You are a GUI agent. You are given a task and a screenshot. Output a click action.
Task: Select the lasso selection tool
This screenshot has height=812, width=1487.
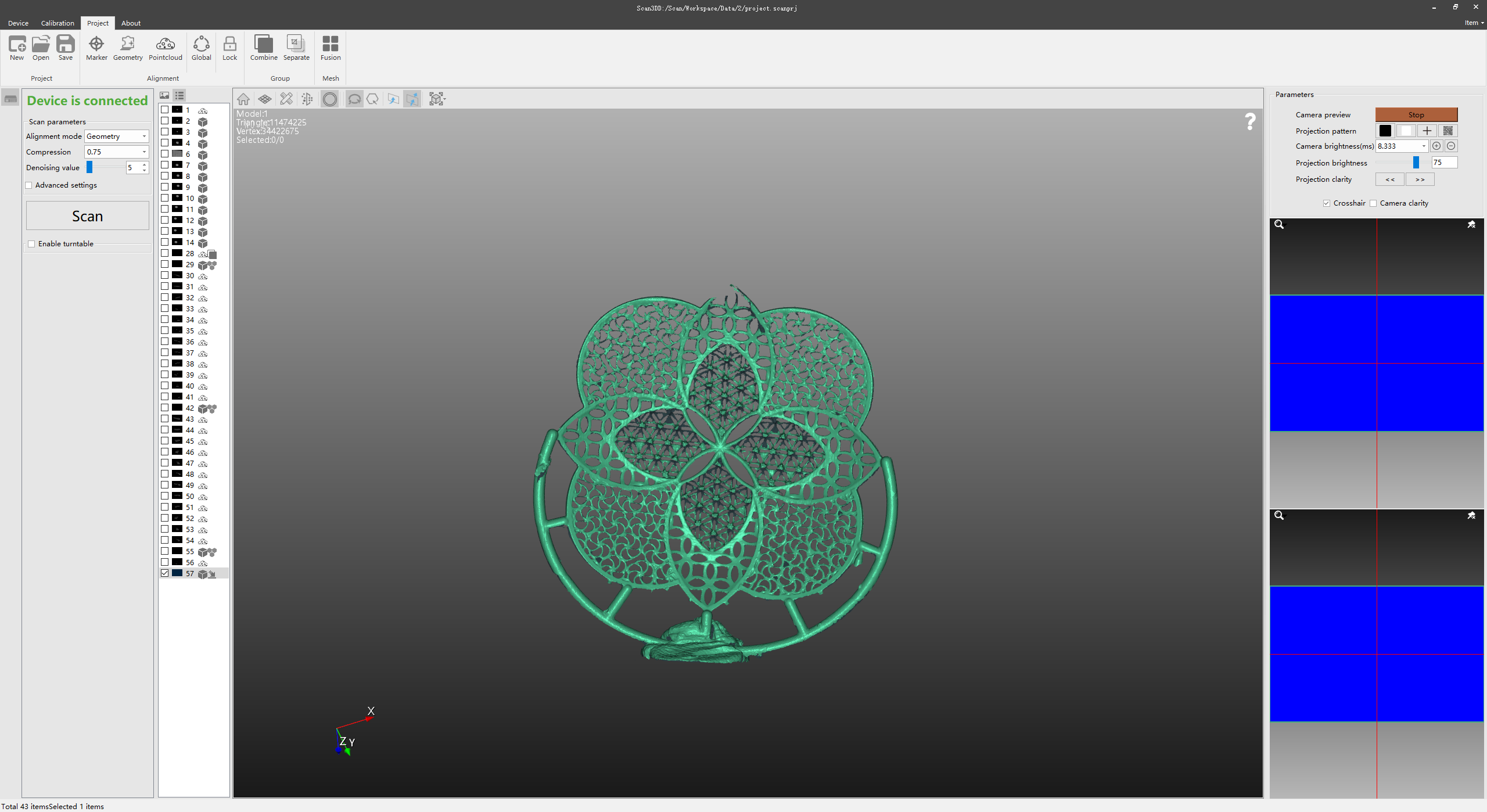354,99
